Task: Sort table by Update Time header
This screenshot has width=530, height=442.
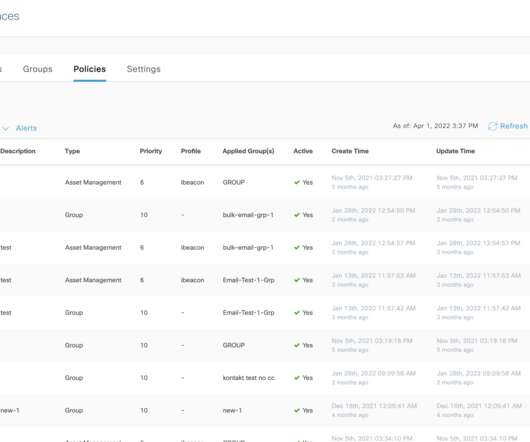Action: click(455, 151)
